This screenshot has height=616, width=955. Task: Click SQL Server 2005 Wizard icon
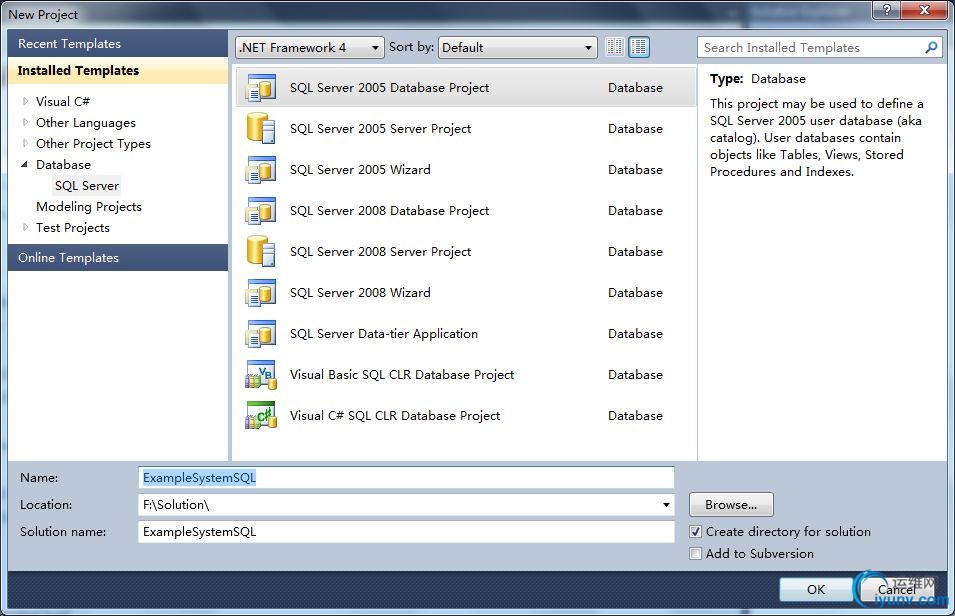pos(261,170)
